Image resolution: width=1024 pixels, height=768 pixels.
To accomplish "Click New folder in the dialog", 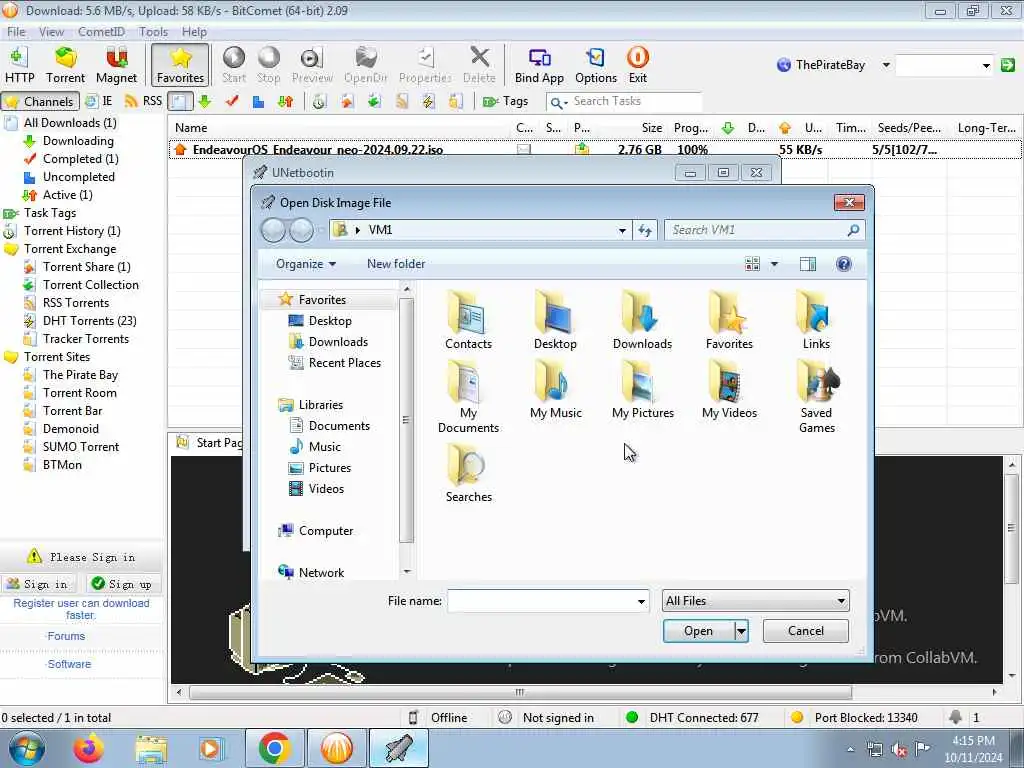I will coord(396,264).
